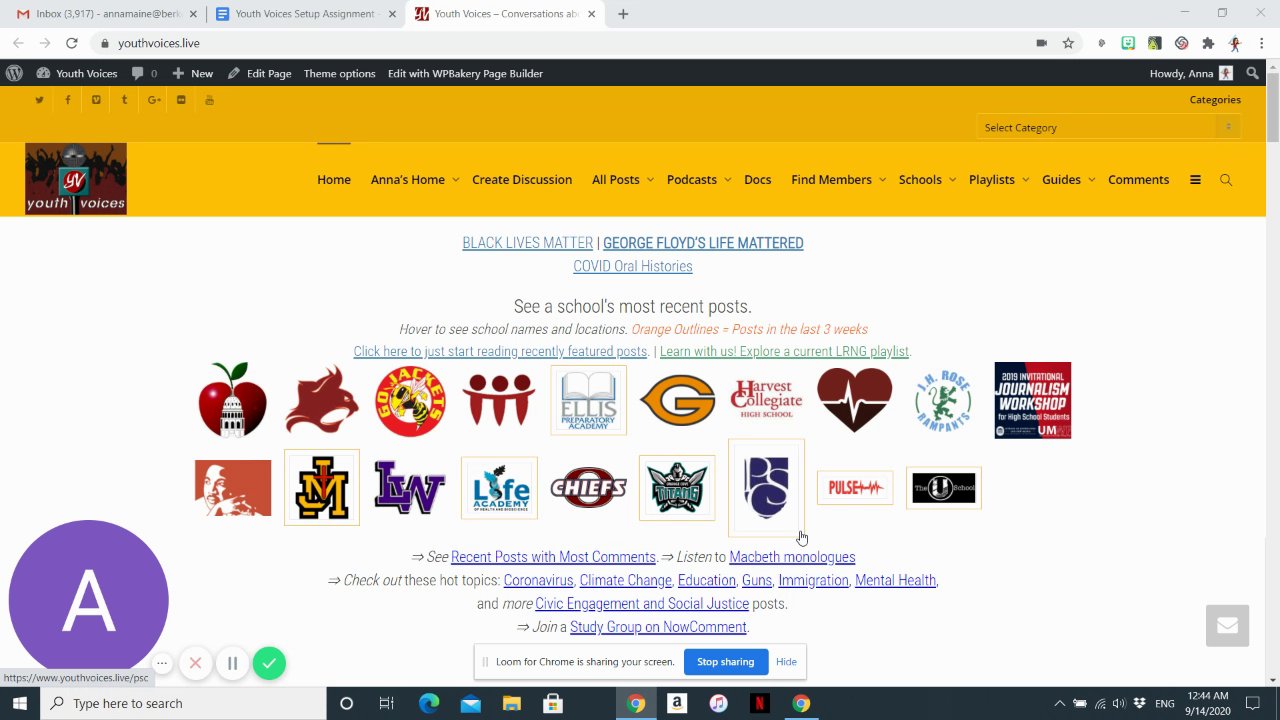Viewport: 1280px width, 720px height.
Task: Open the Flickr social link icon
Action: coord(181,100)
